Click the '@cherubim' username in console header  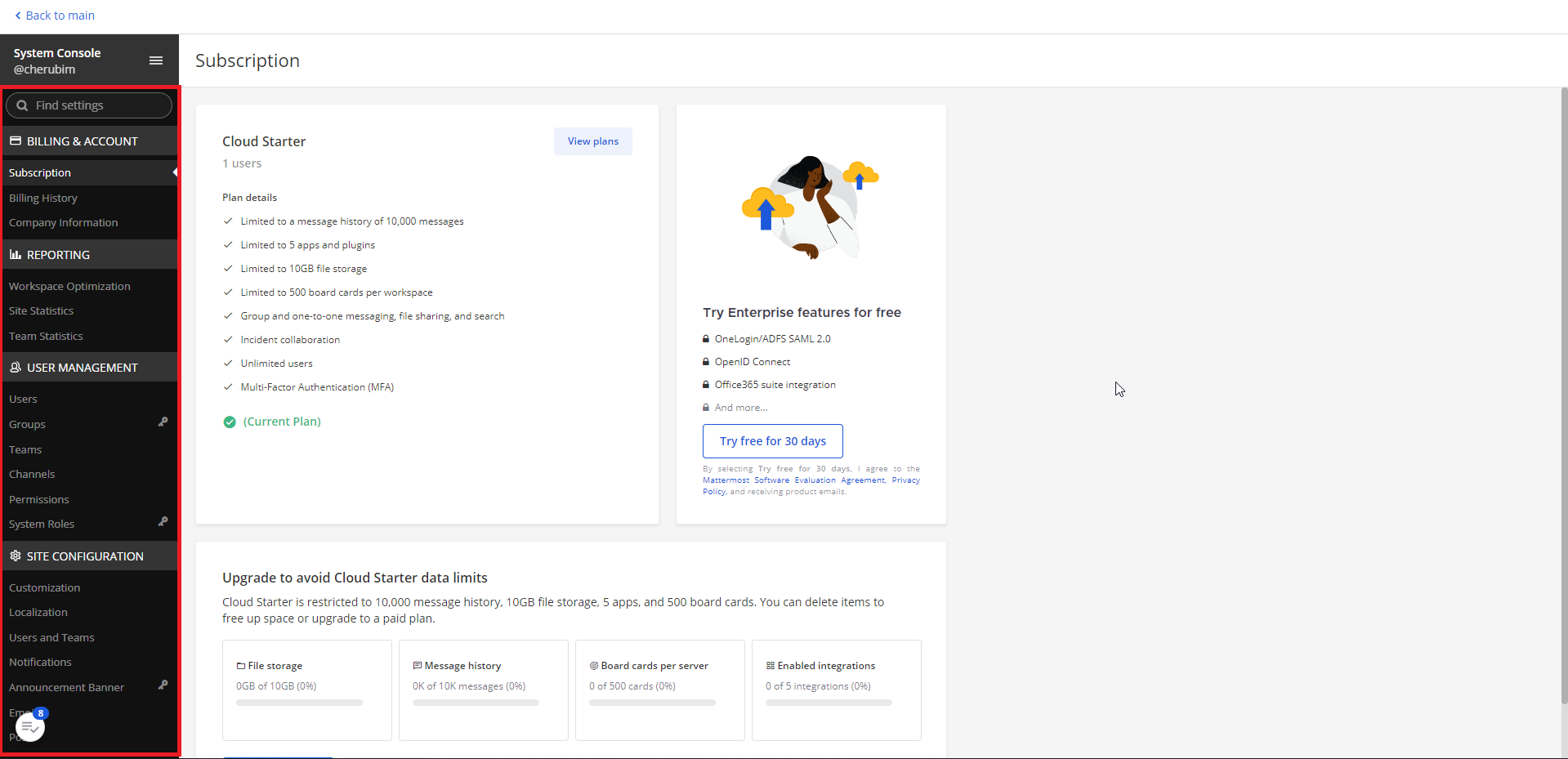pyautogui.click(x=45, y=69)
